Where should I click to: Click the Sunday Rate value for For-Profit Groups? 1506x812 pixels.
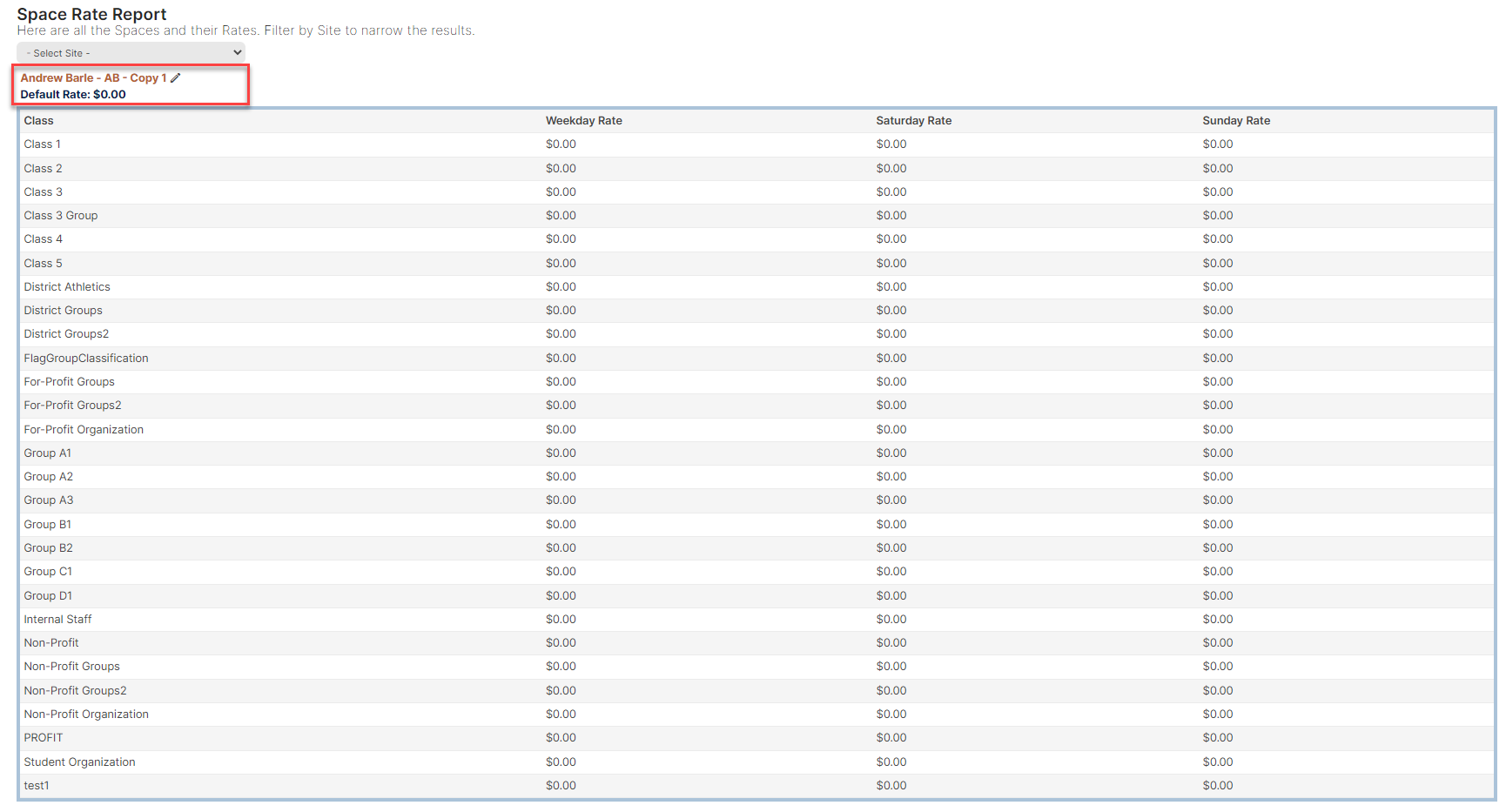pos(1218,382)
